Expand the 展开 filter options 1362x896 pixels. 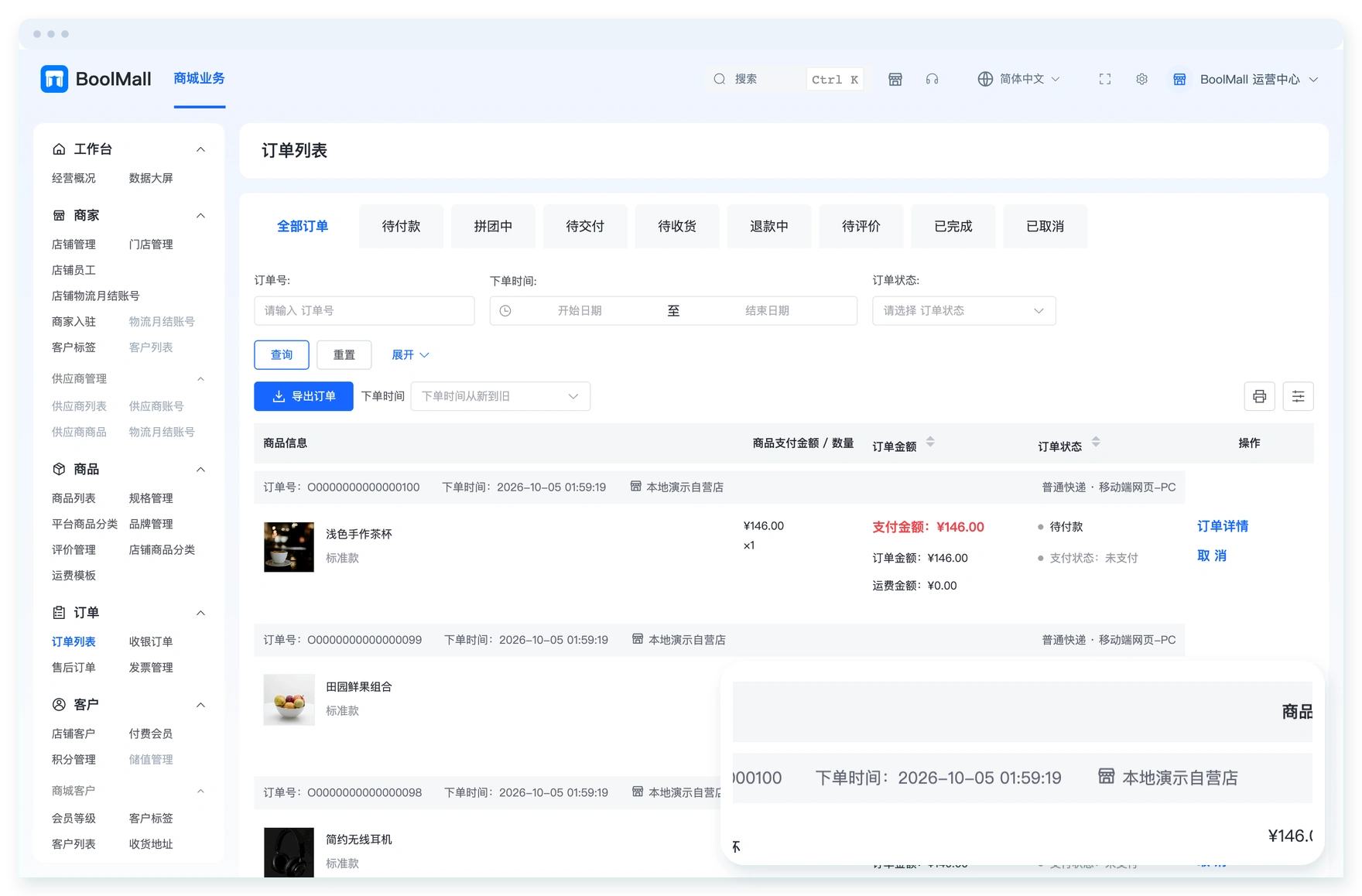(410, 354)
